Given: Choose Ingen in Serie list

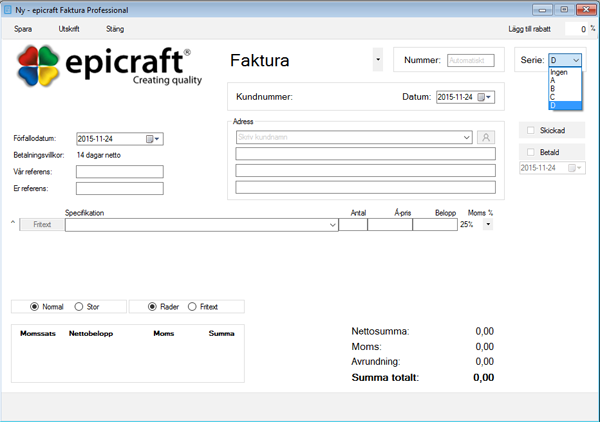Looking at the screenshot, I should pos(565,72).
